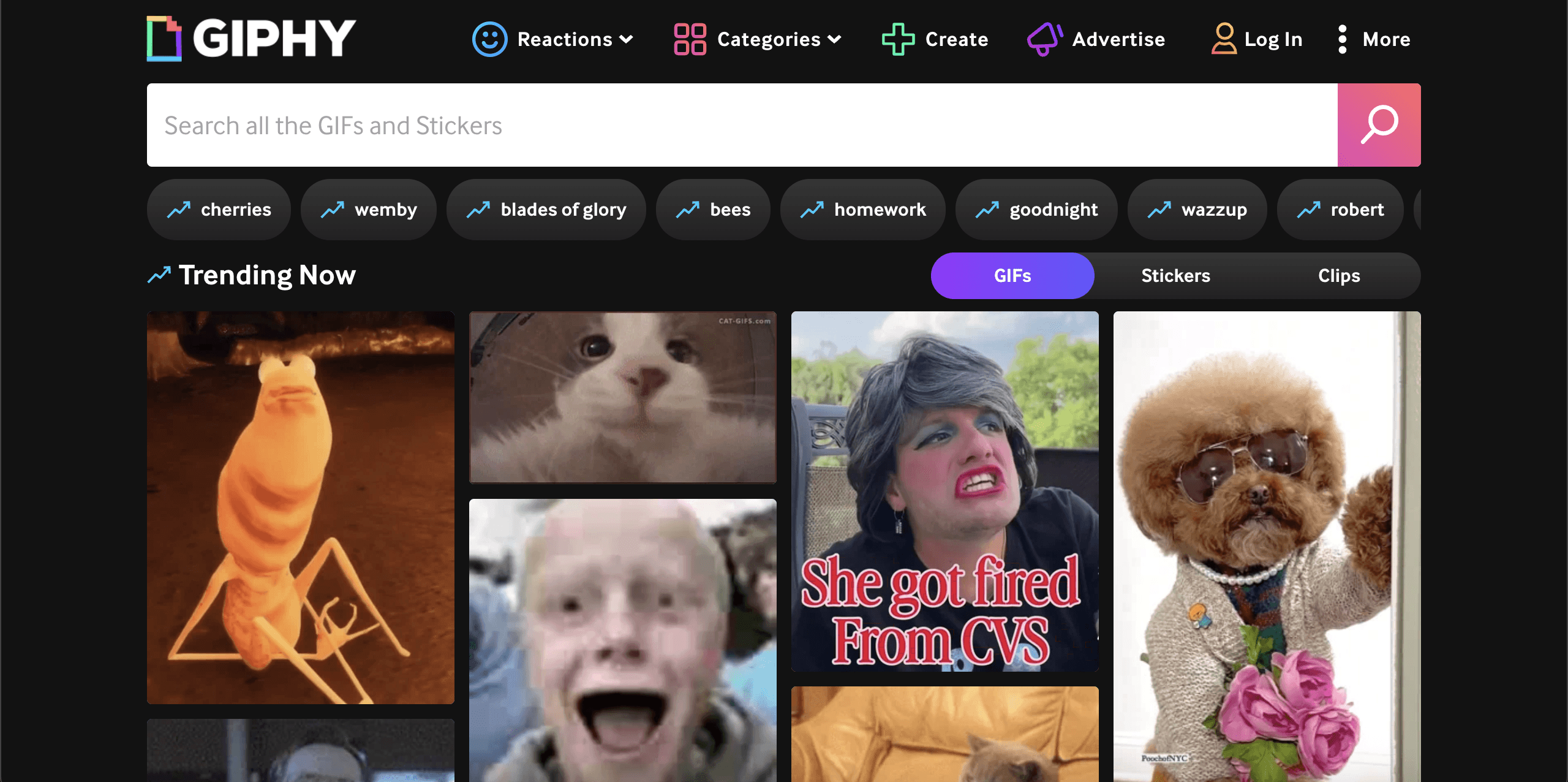Screen dimensions: 1568x782
Task: Switch to the Clips tab
Action: [x=1339, y=276]
